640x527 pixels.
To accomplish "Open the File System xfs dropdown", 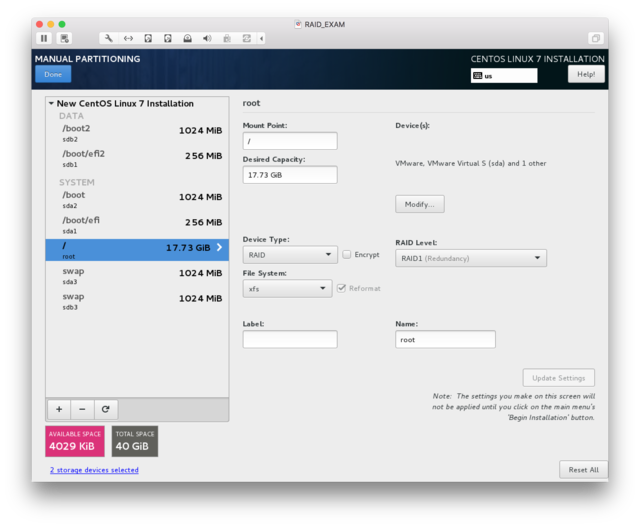I will point(287,288).
